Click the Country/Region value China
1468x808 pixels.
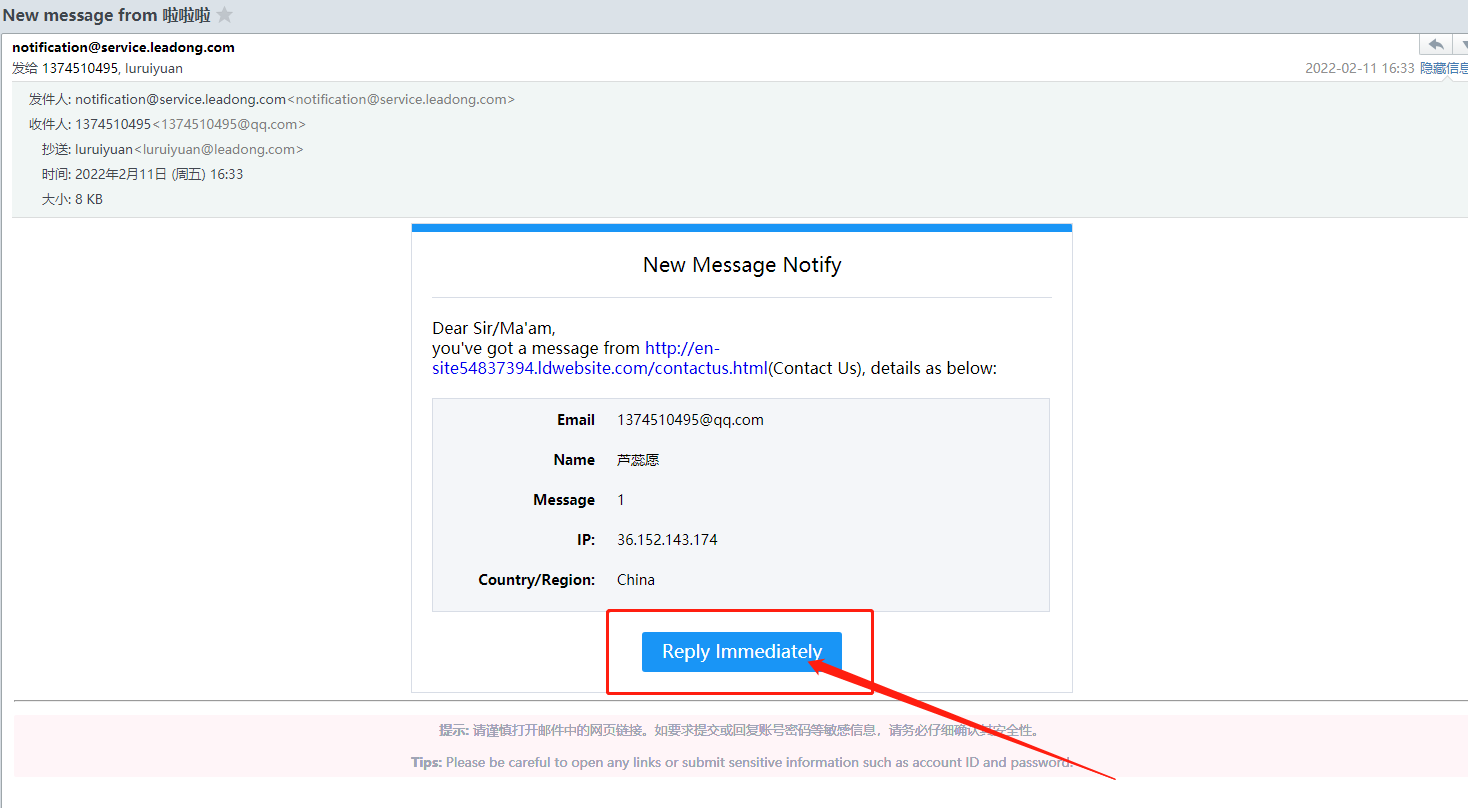click(636, 580)
